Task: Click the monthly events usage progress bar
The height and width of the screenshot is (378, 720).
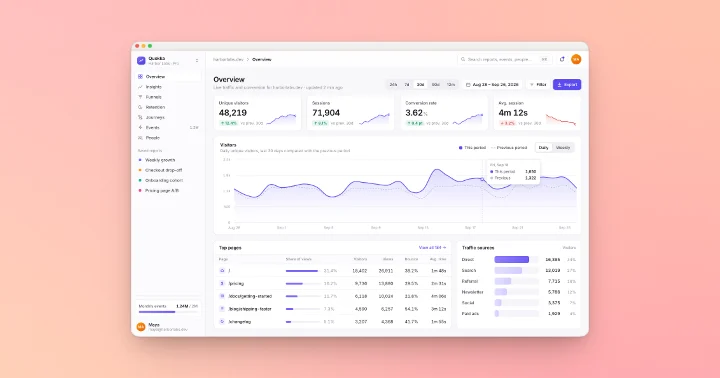Action: pos(168,312)
